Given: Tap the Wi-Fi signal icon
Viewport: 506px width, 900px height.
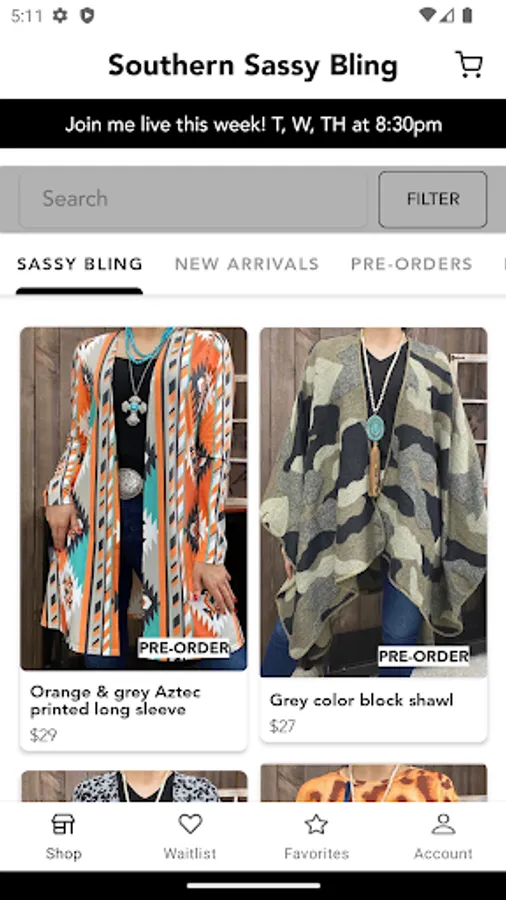Looking at the screenshot, I should pos(427,15).
